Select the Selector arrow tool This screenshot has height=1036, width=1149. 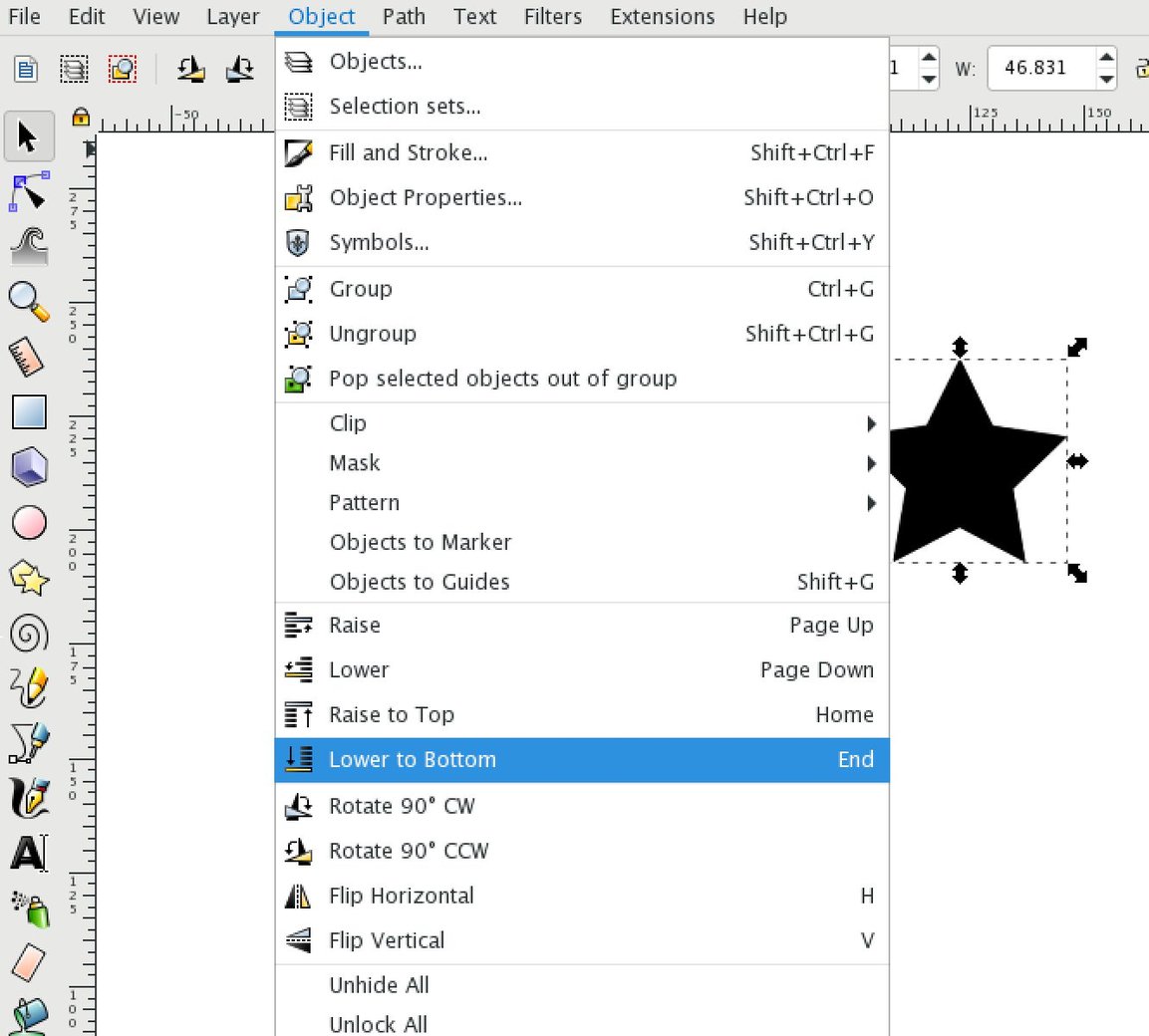[28, 136]
